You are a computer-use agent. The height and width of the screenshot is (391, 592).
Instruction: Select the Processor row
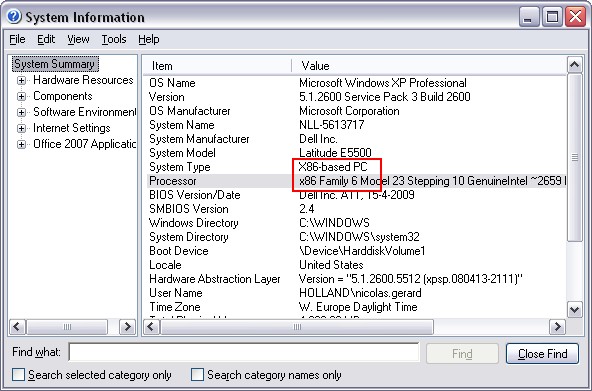(x=355, y=181)
